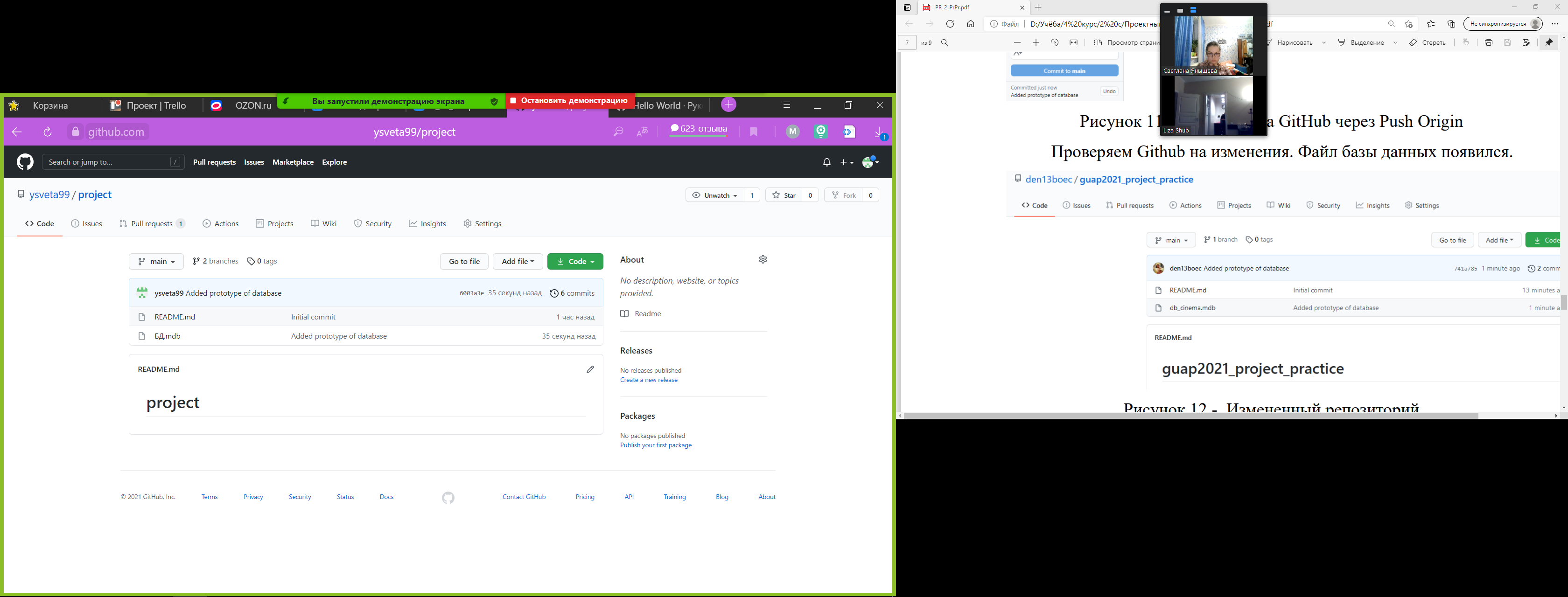Open commit hash 6003a3e
The width and height of the screenshot is (1568, 597).
[471, 293]
